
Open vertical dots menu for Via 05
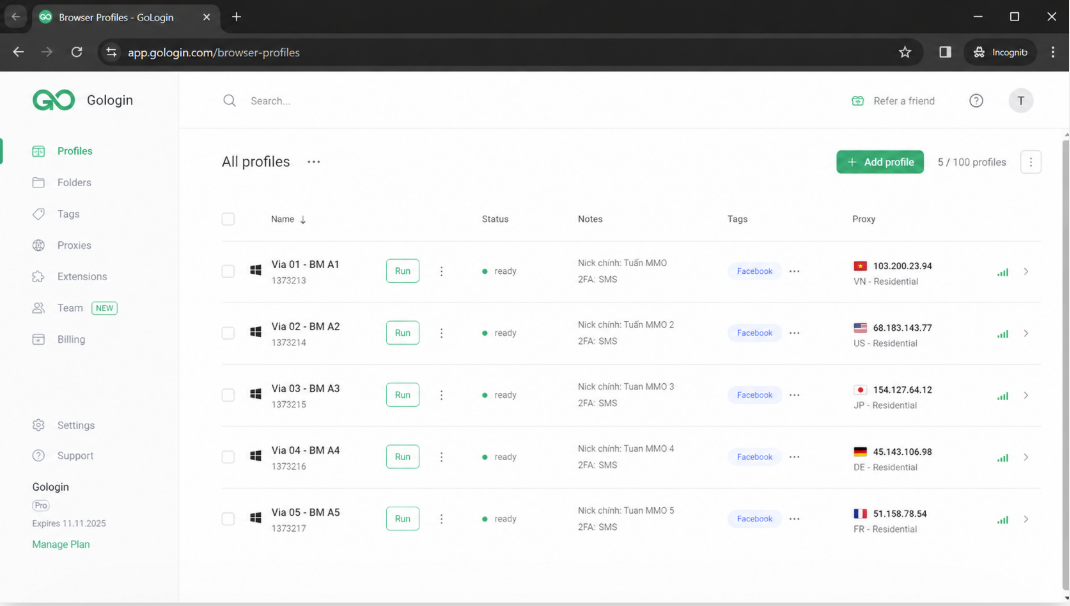click(442, 519)
